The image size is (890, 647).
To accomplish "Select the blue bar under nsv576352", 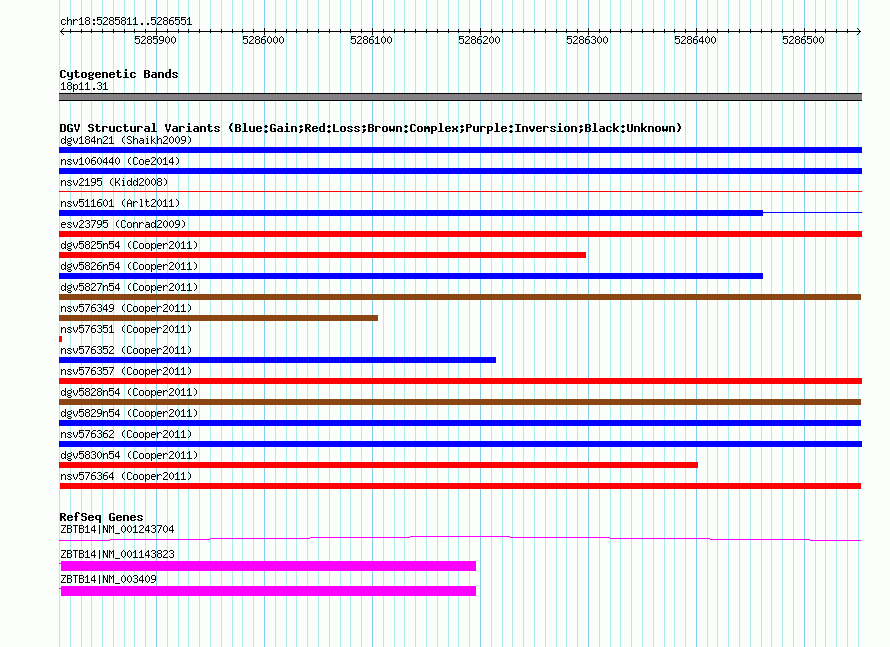I will 278,360.
